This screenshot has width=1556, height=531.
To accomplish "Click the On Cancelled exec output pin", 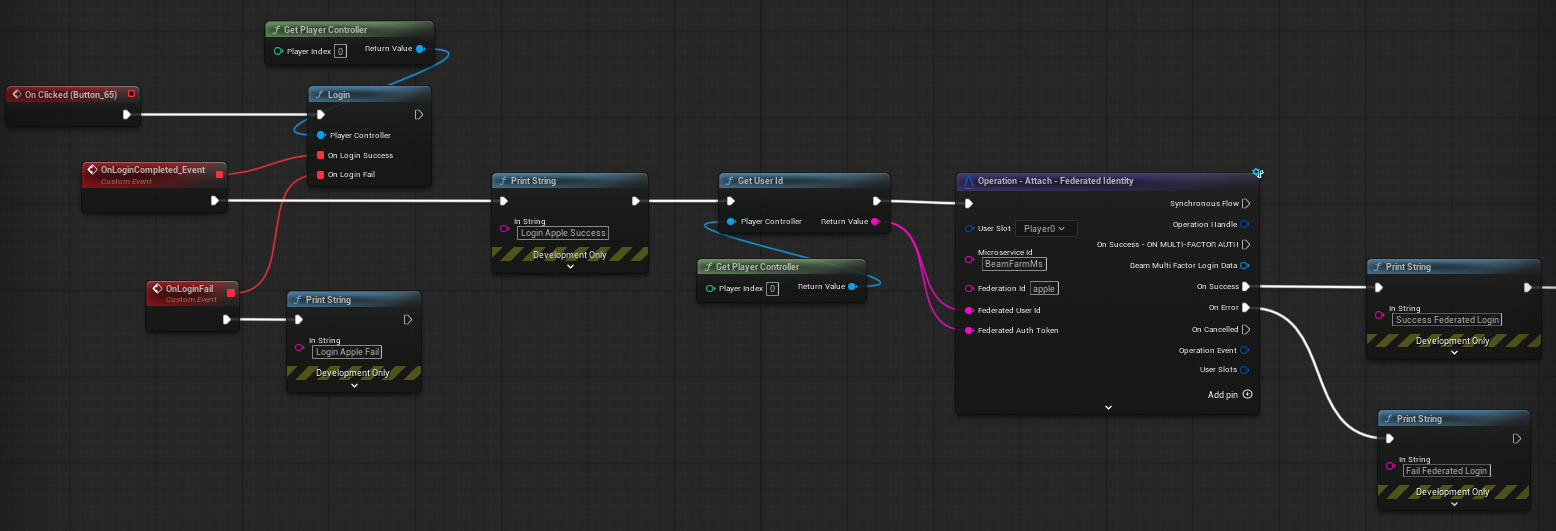I will [x=1245, y=329].
